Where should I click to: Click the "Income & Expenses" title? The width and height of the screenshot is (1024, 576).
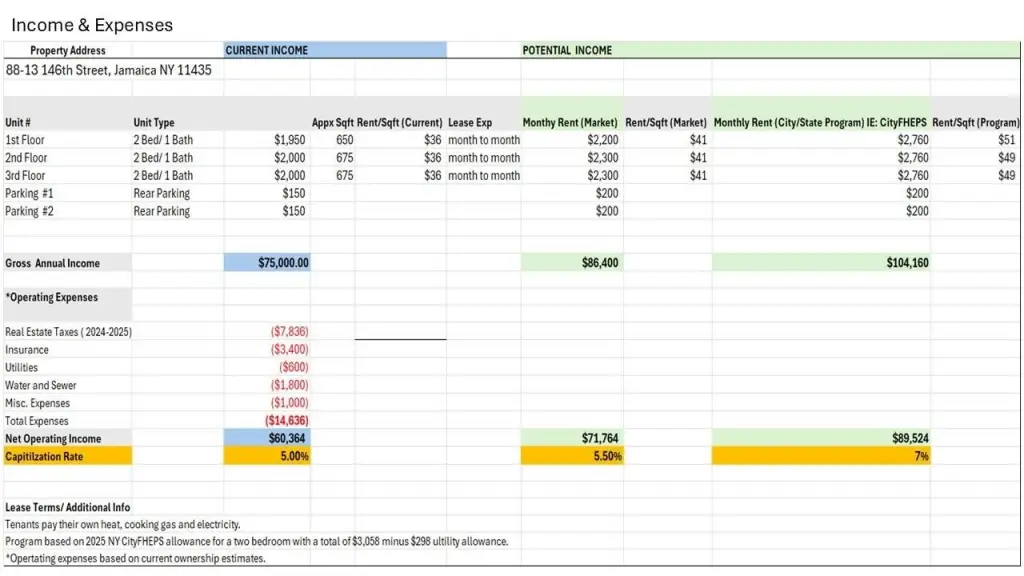click(x=92, y=25)
